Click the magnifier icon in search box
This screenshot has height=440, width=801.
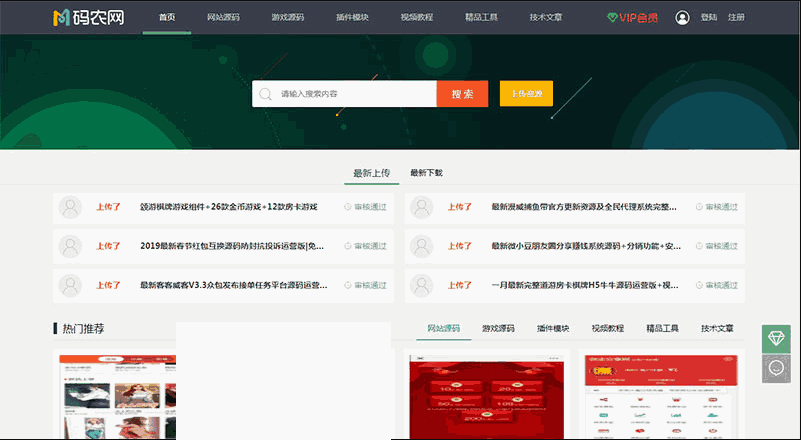coord(266,94)
